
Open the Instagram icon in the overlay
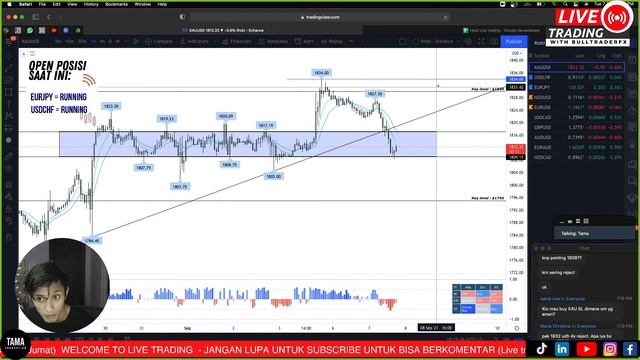pyautogui.click(x=609, y=349)
